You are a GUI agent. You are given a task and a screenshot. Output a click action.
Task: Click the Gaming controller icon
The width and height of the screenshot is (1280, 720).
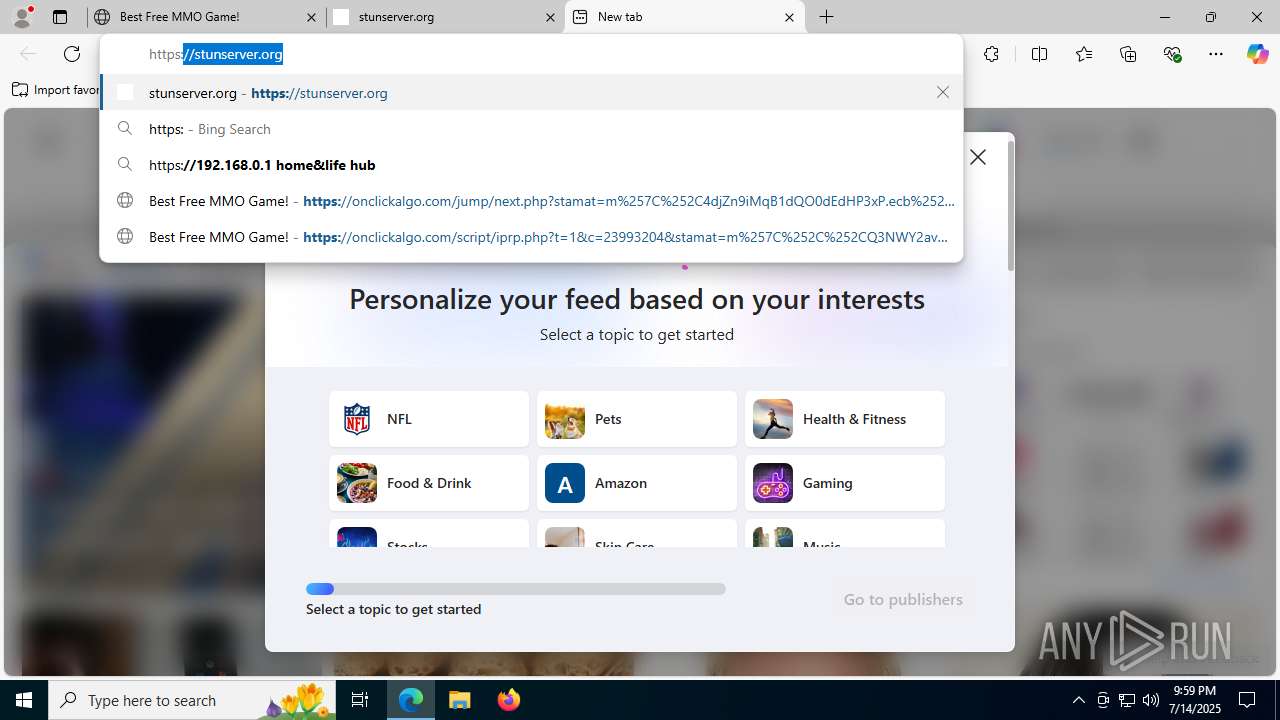tap(773, 483)
